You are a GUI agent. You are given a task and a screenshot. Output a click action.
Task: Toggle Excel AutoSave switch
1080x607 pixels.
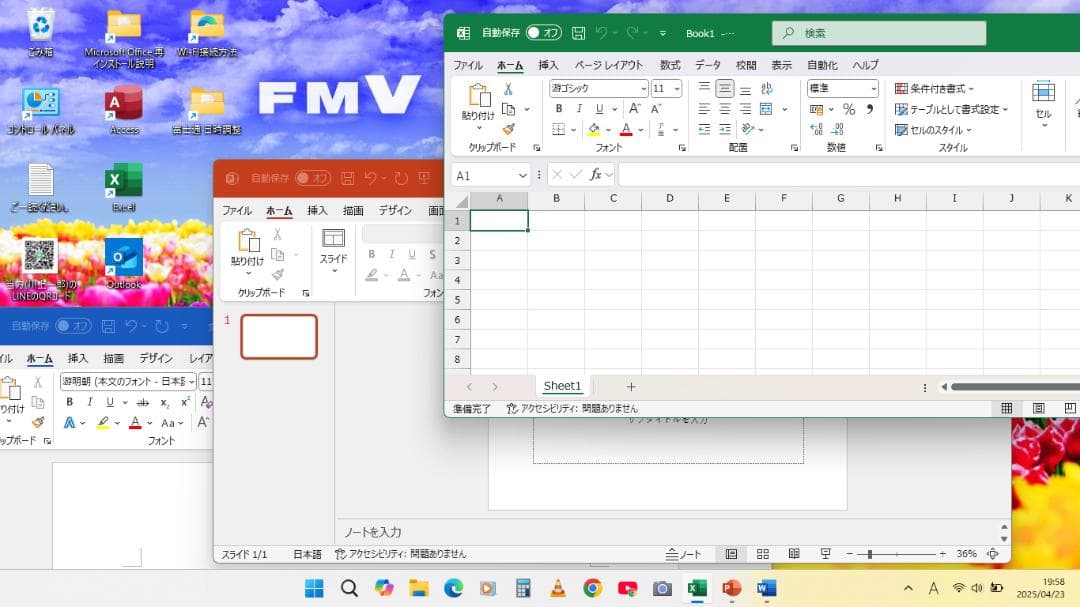point(544,33)
